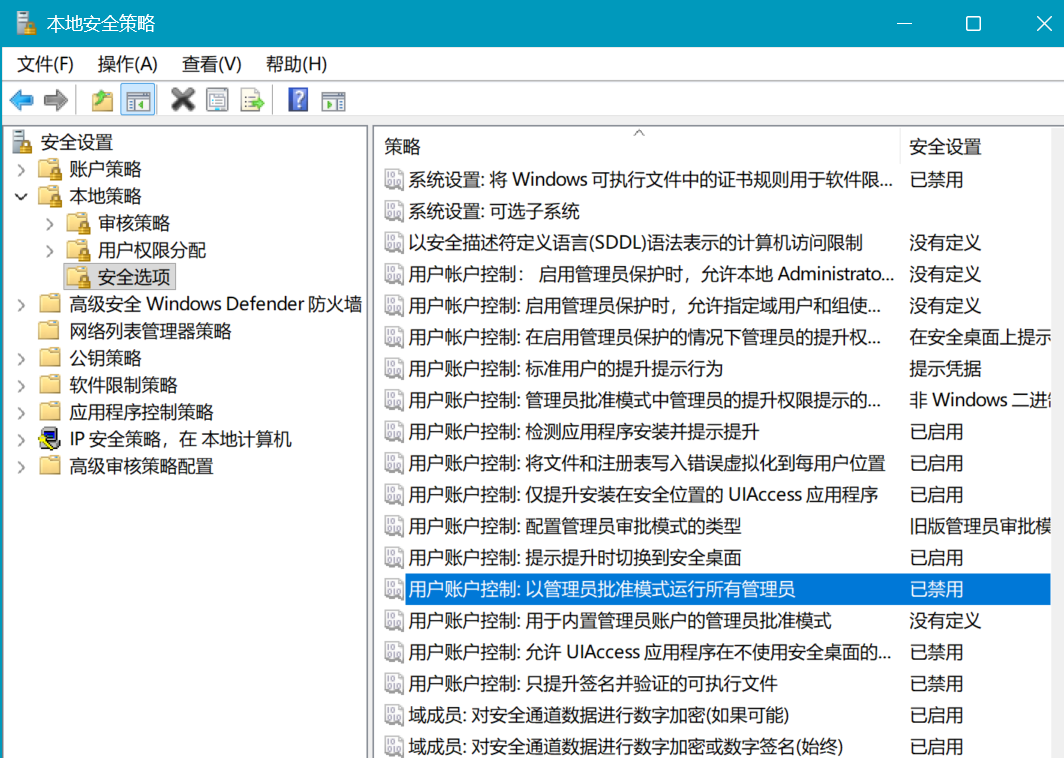Expand the IP 安全策略 tree node

(x=21, y=440)
